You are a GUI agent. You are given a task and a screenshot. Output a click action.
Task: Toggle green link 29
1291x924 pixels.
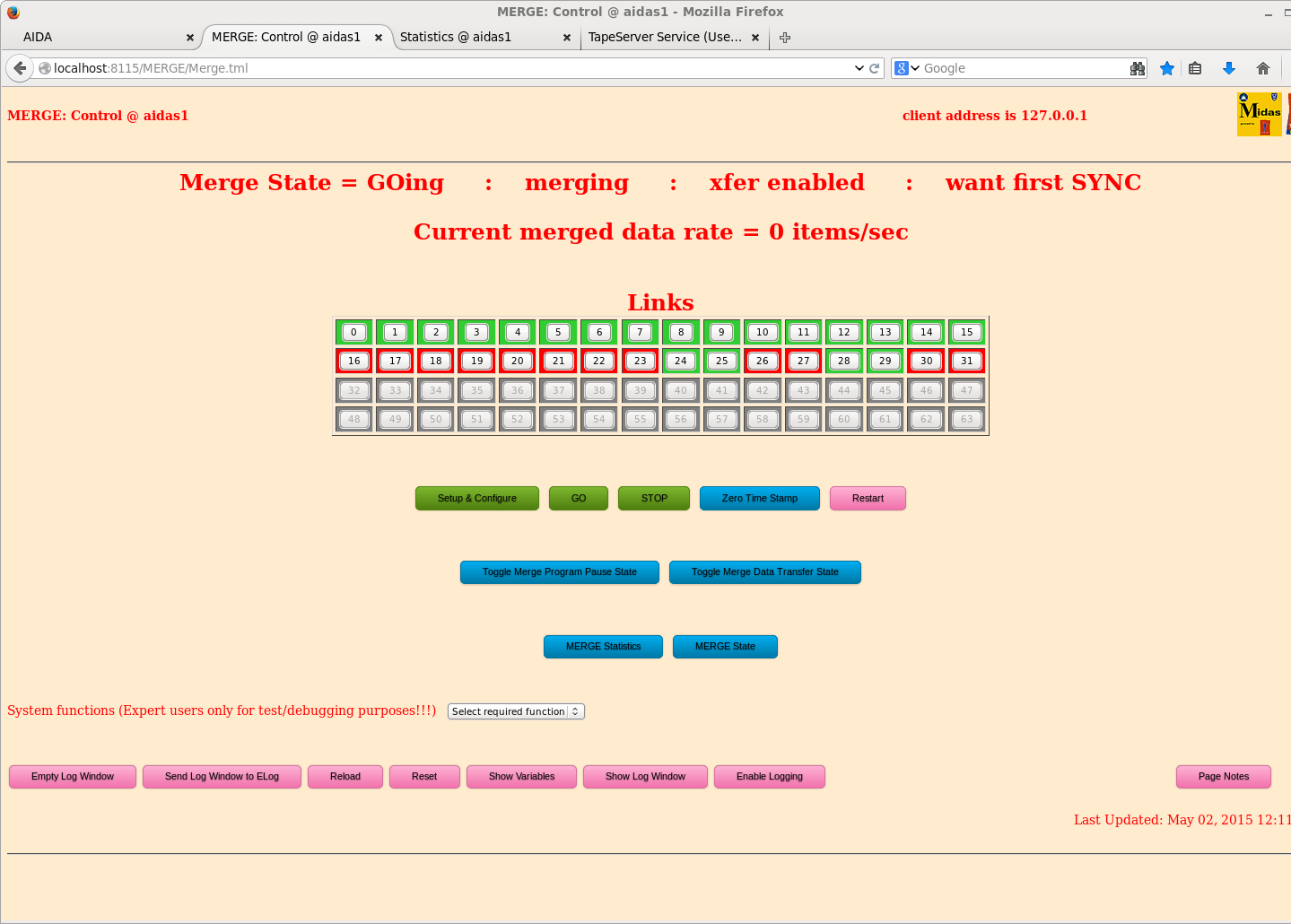pos(885,361)
